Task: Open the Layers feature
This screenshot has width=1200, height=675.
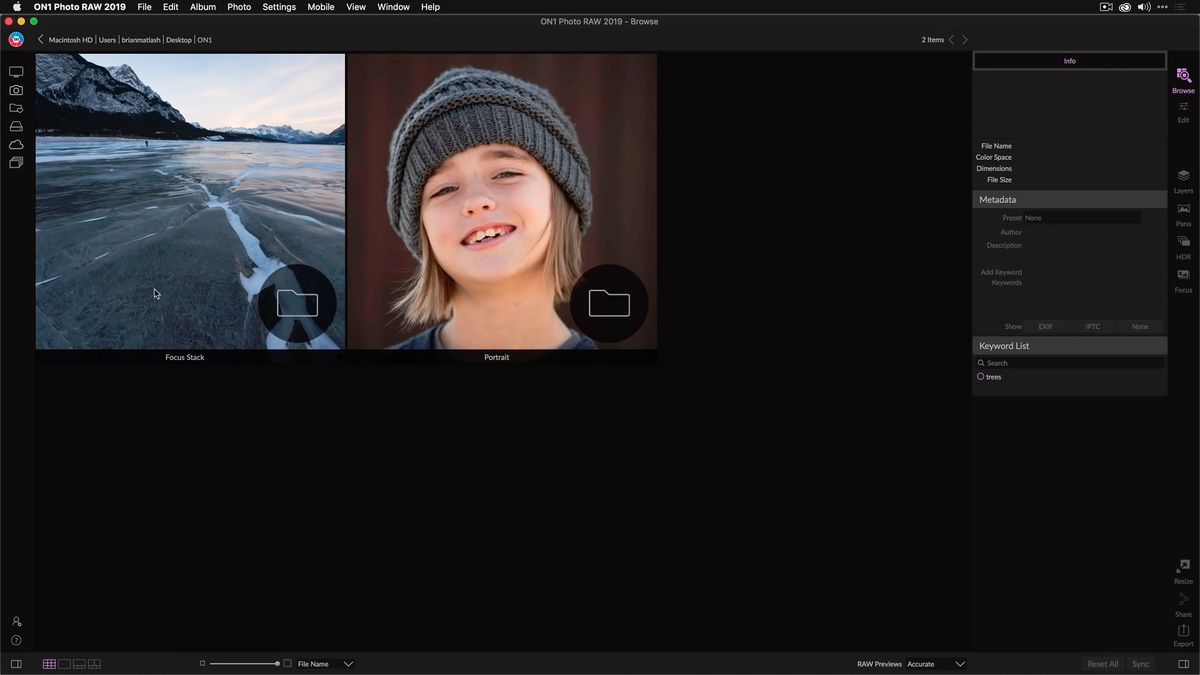Action: click(x=1183, y=180)
